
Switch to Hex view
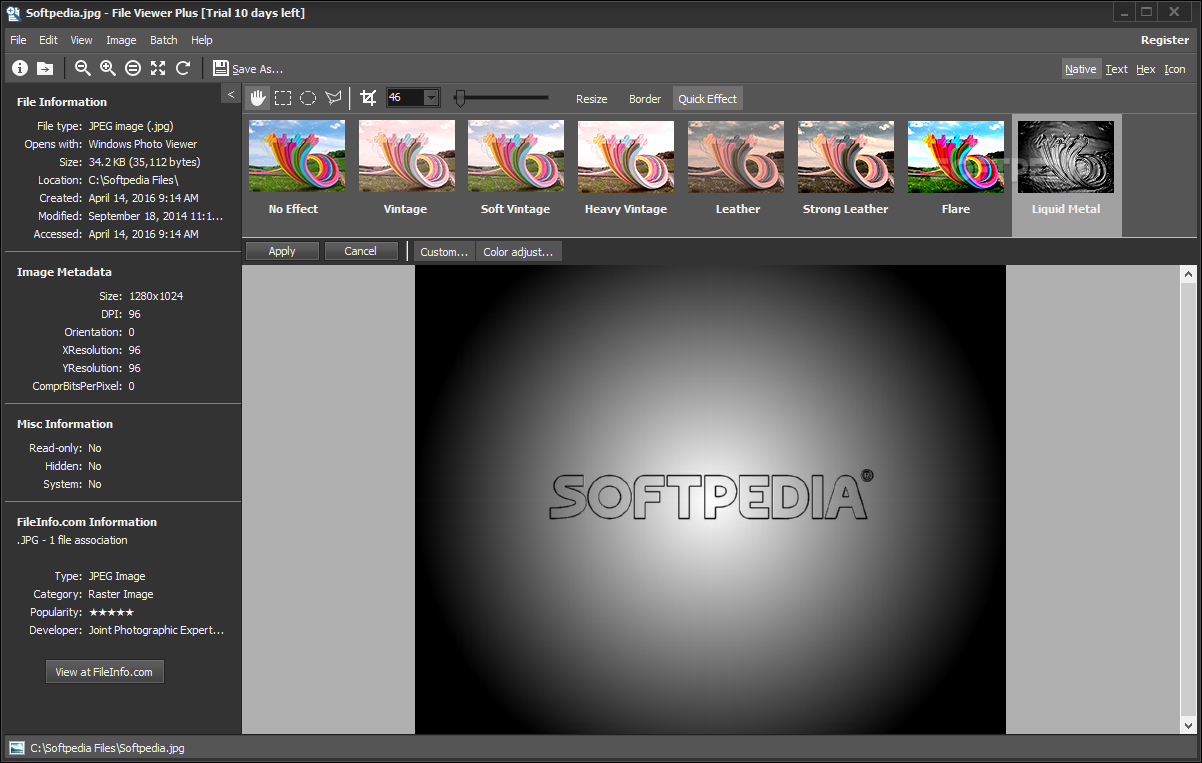click(x=1146, y=69)
